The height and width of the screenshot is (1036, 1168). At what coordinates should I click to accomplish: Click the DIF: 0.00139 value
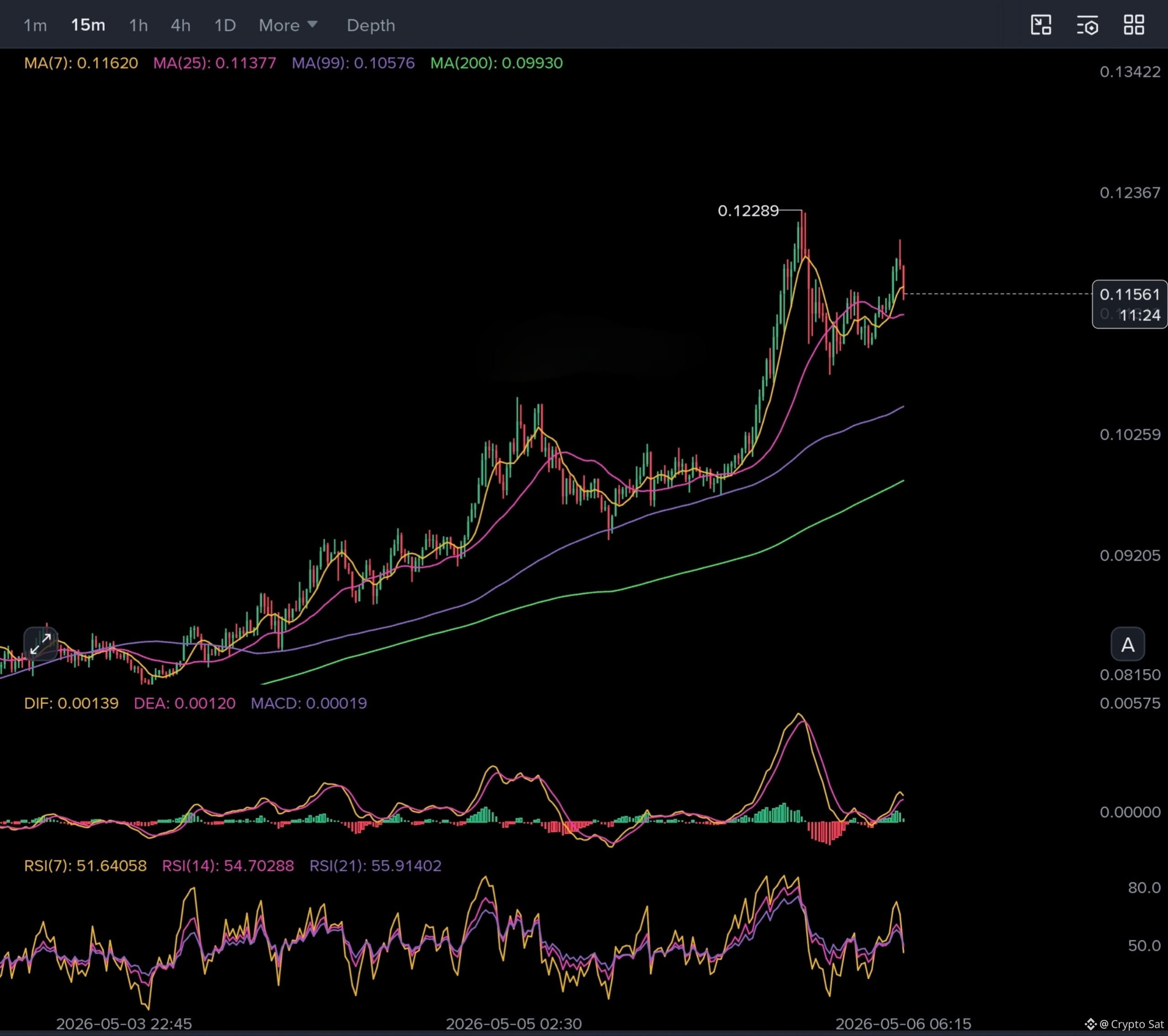(x=72, y=703)
